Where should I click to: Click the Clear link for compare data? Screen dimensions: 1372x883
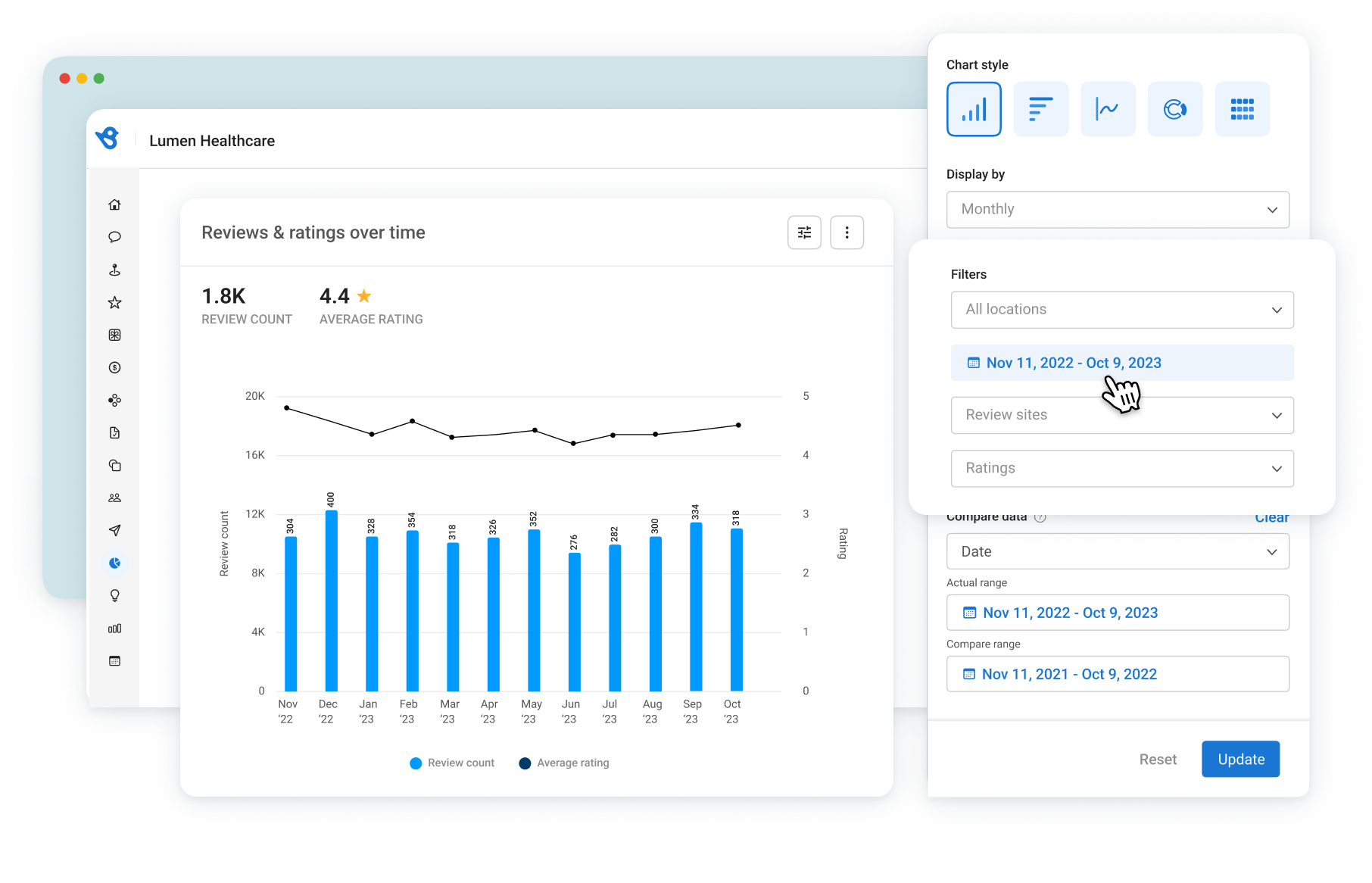(x=1271, y=518)
